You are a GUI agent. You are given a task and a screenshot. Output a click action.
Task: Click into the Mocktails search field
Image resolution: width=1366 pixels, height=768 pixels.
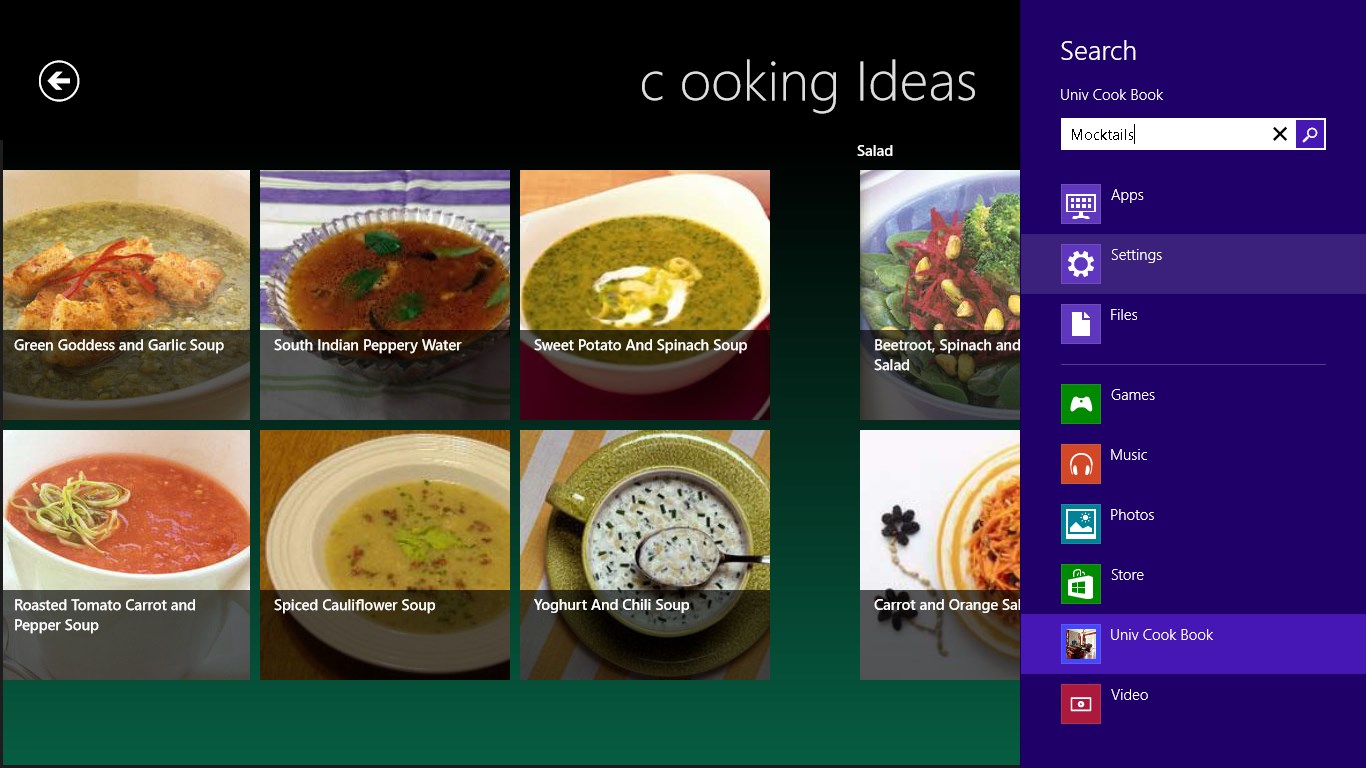pyautogui.click(x=1164, y=134)
